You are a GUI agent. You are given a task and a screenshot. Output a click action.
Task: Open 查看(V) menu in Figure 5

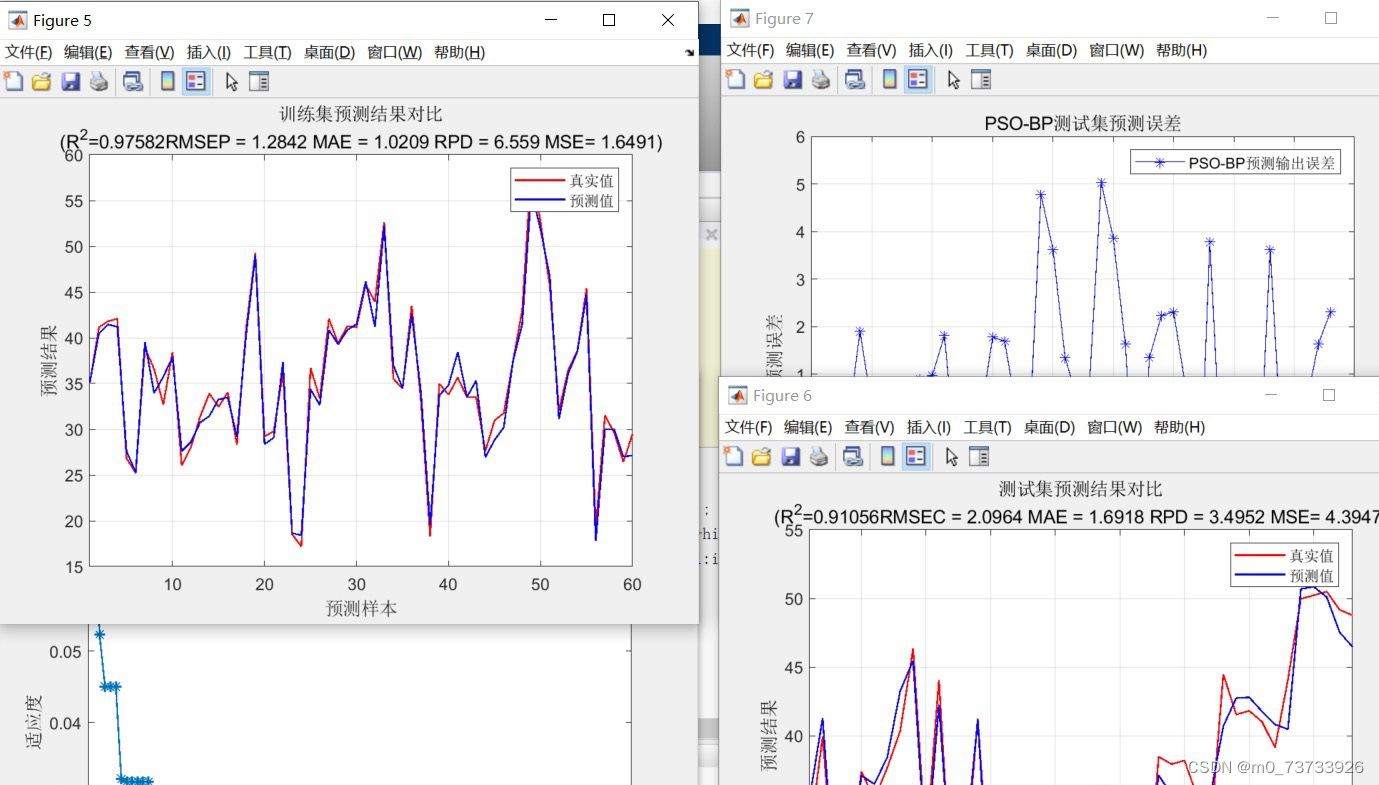pyautogui.click(x=149, y=53)
